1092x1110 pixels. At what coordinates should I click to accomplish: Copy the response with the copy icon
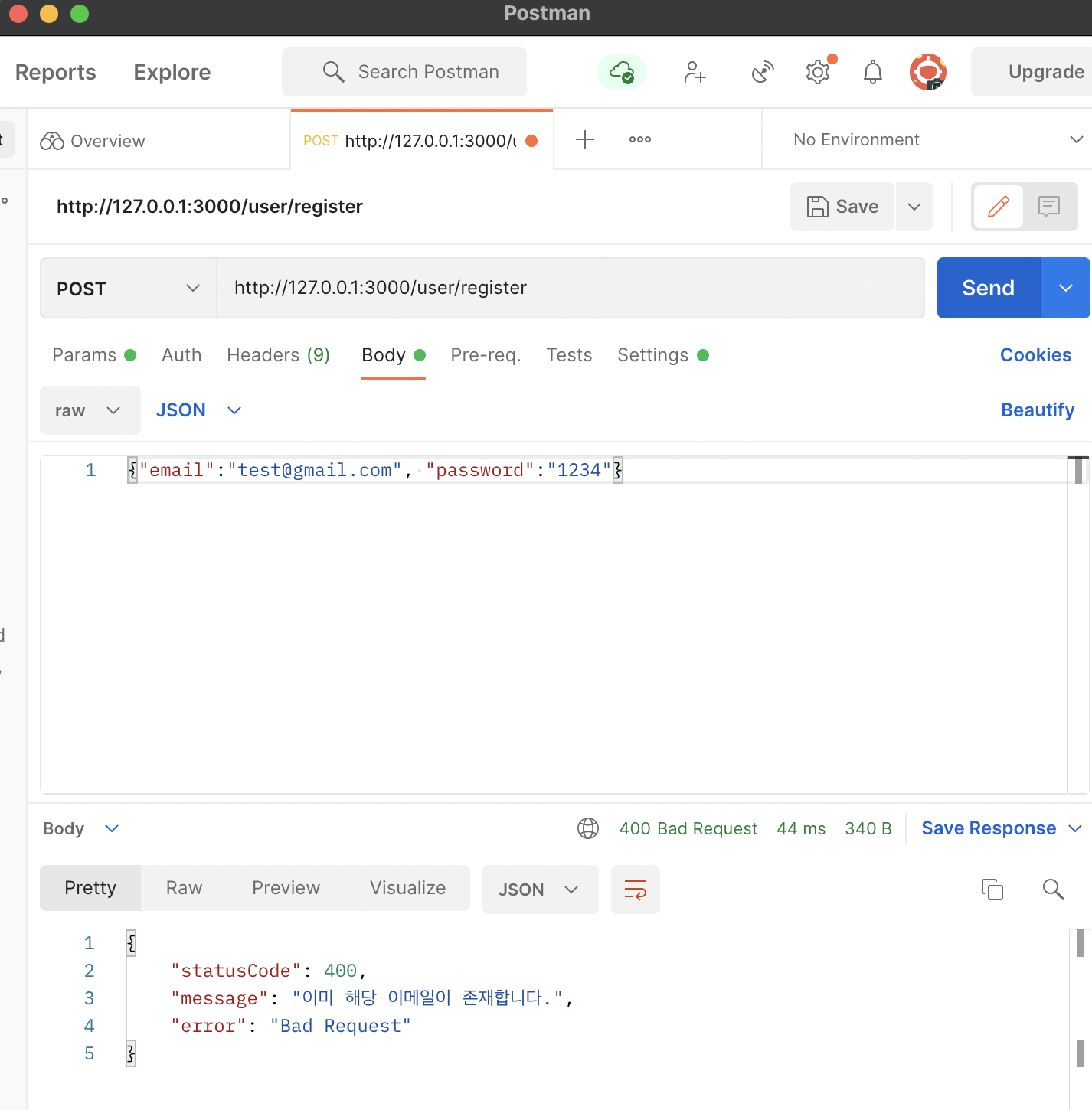(x=992, y=890)
